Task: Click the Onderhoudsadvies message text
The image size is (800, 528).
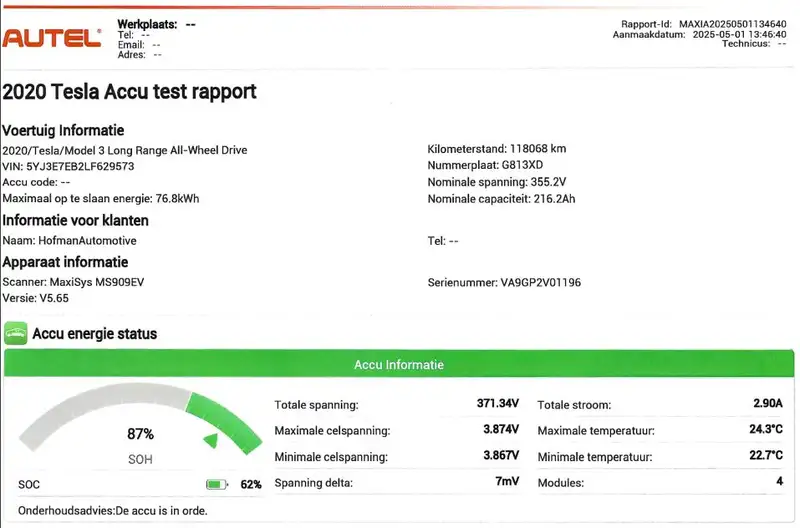Action: coord(124,511)
